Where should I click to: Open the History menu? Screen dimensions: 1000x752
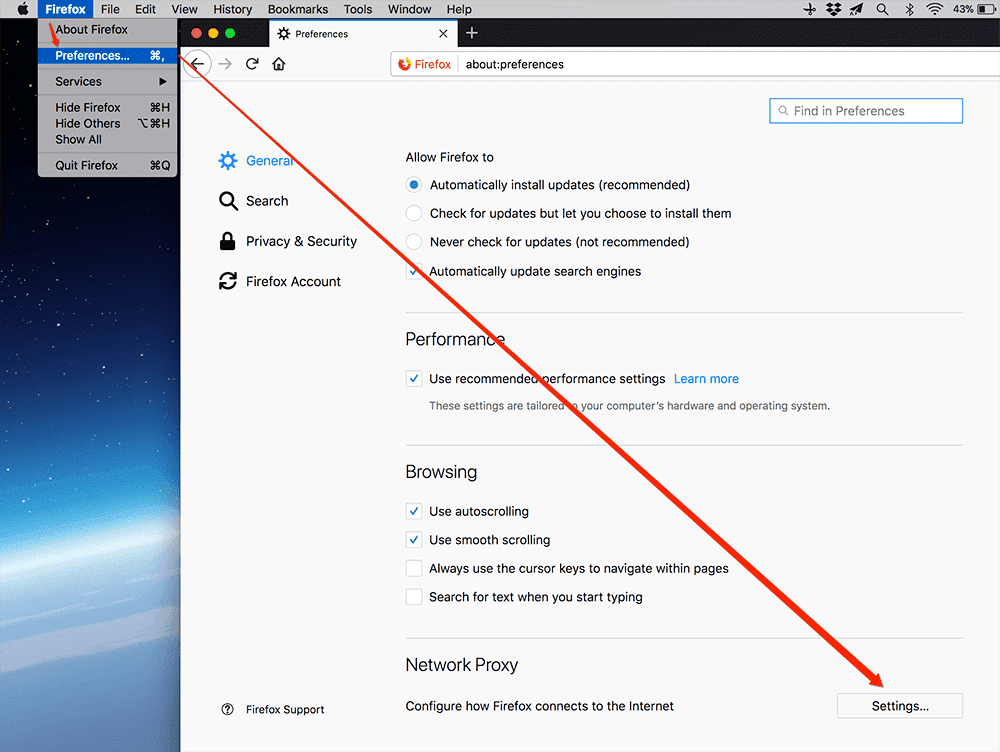point(232,9)
